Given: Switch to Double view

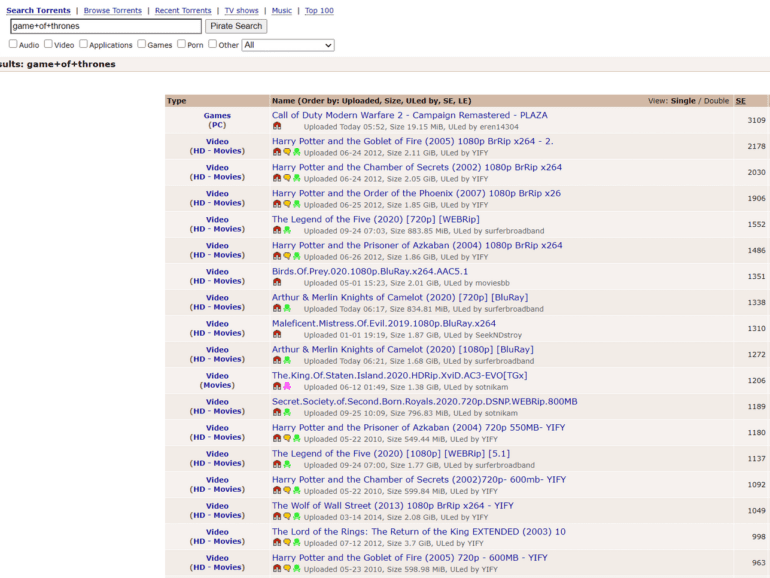Looking at the screenshot, I should 716,101.
